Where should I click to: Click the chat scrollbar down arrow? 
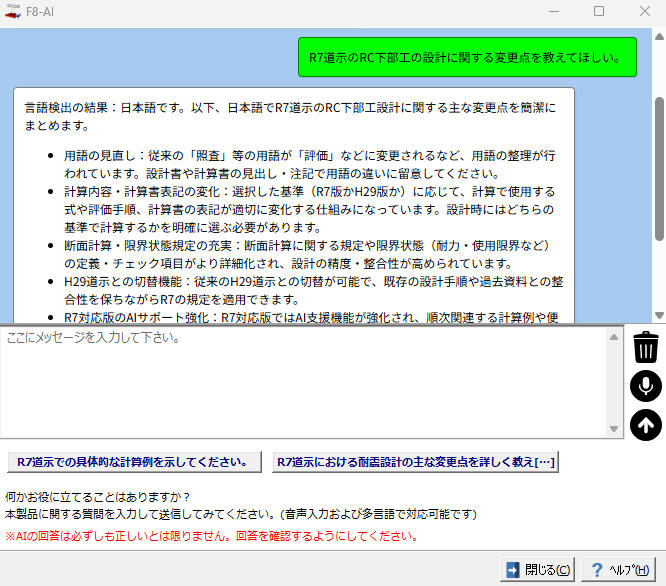tap(659, 316)
